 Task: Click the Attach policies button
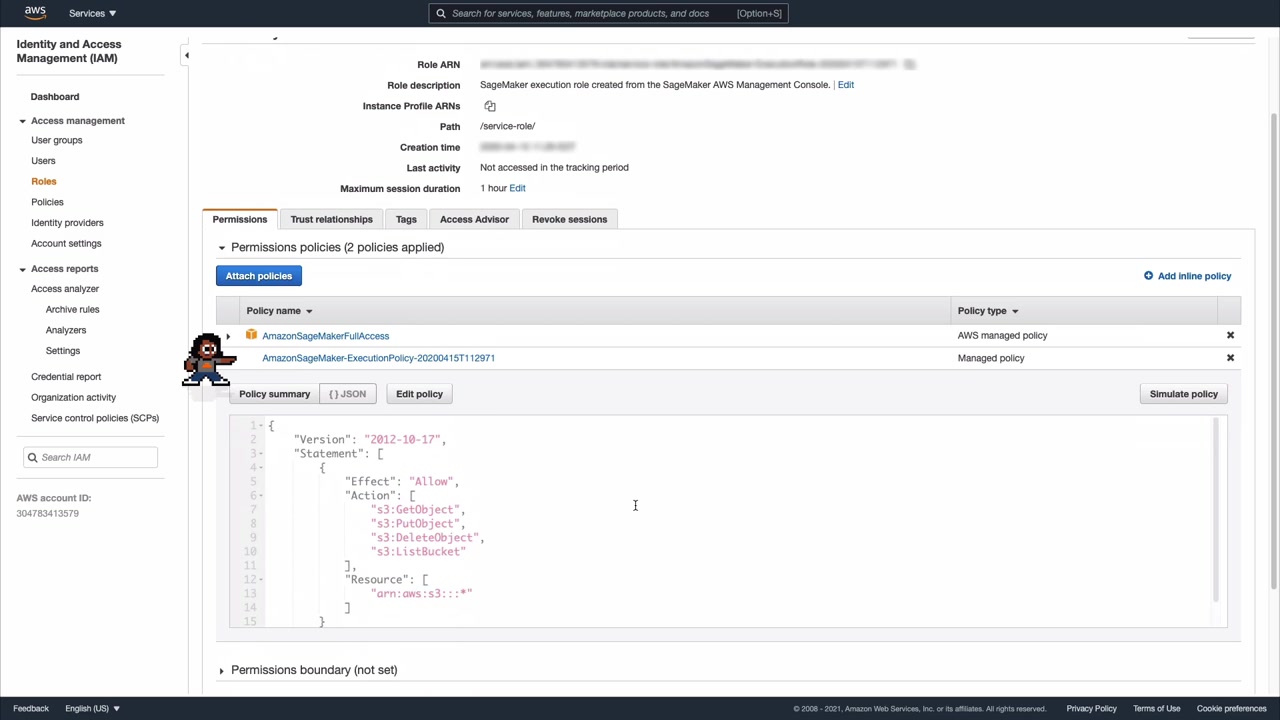[x=259, y=276]
